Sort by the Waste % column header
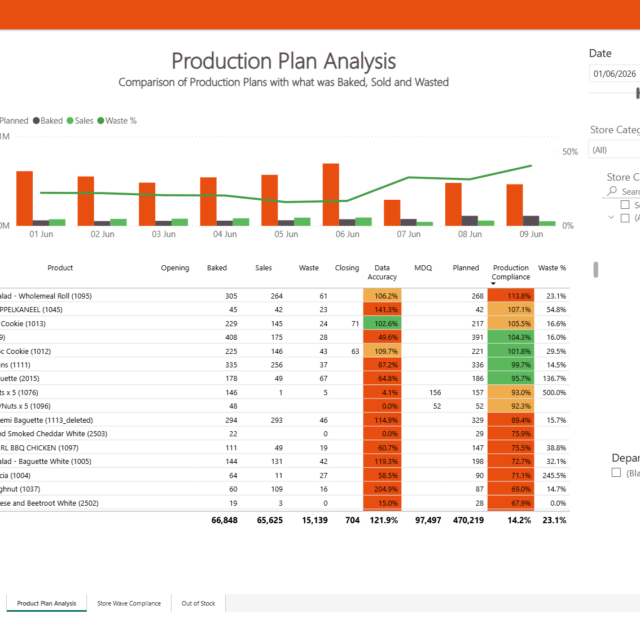640x640 pixels. tap(552, 268)
